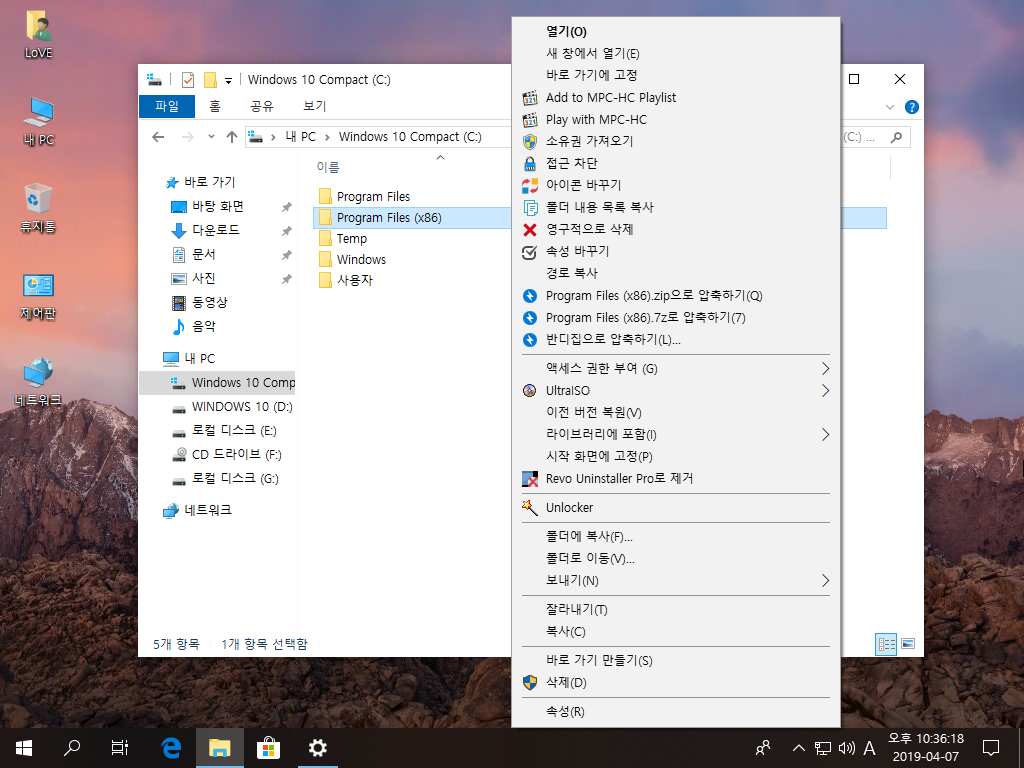This screenshot has height=768, width=1024.
Task: Open Task View on taskbar
Action: point(120,748)
